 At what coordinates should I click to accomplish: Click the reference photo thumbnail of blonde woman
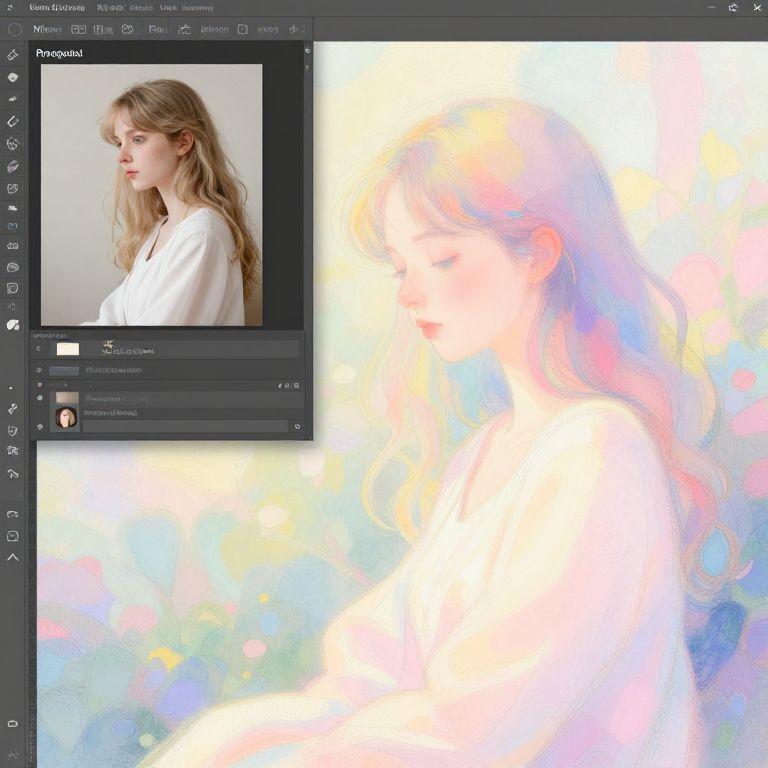151,195
